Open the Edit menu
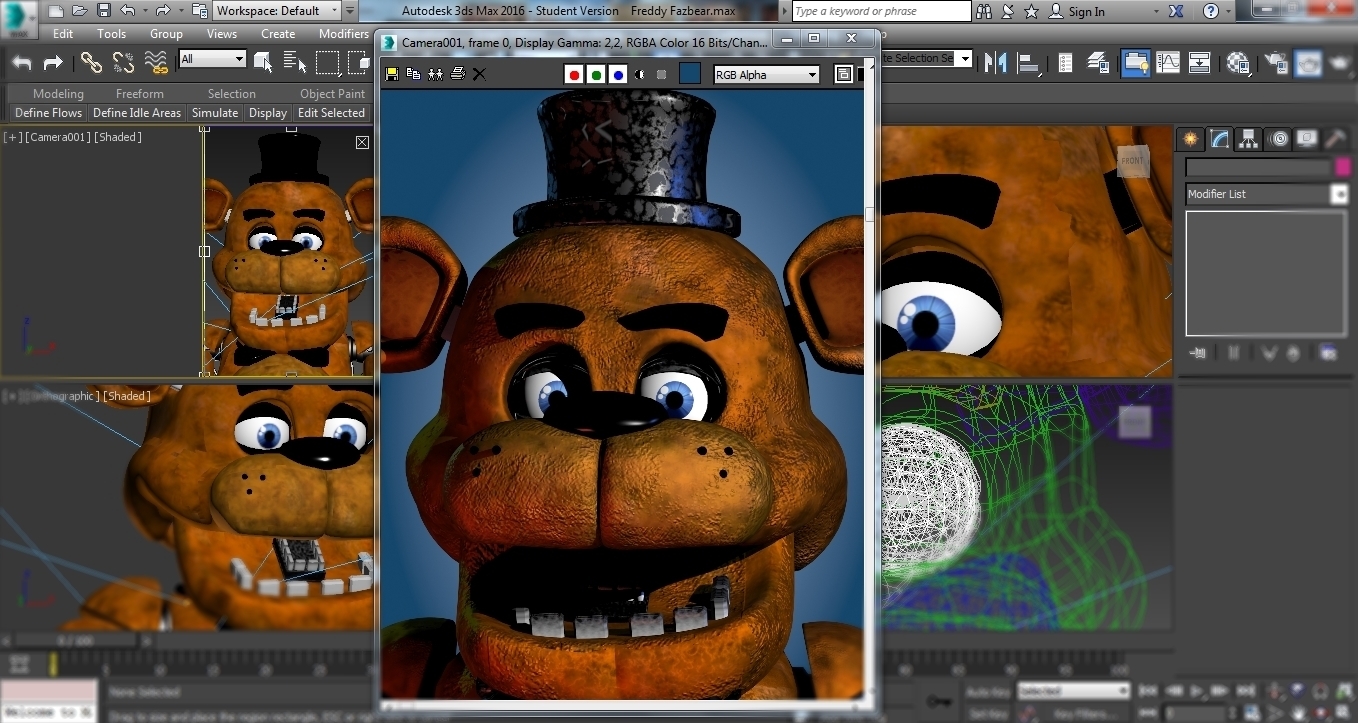 (63, 33)
